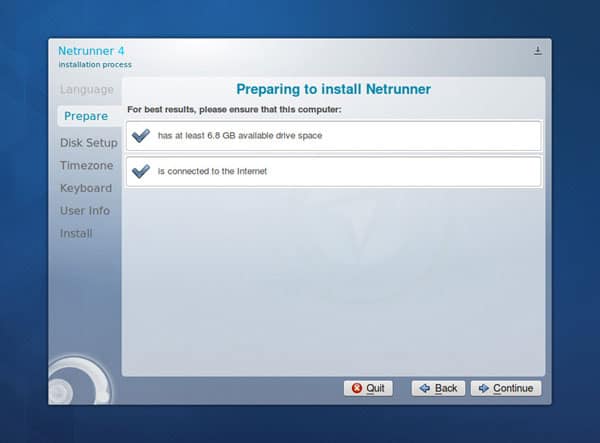Screen dimensions: 600x443
Task: Open the User Info step
Action: coord(85,211)
